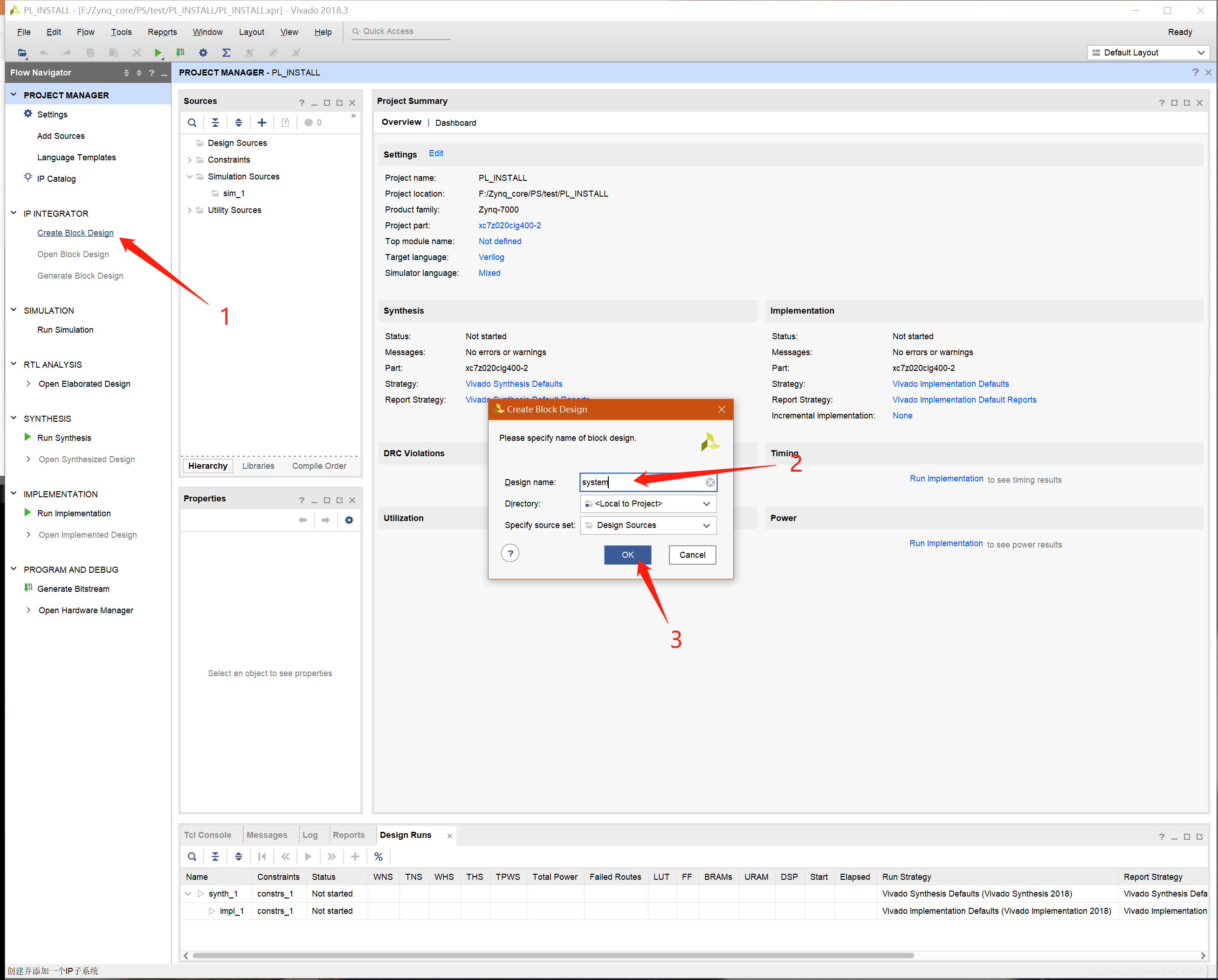1218x980 pixels.
Task: Switch to the Tcl Console tab
Action: click(207, 835)
